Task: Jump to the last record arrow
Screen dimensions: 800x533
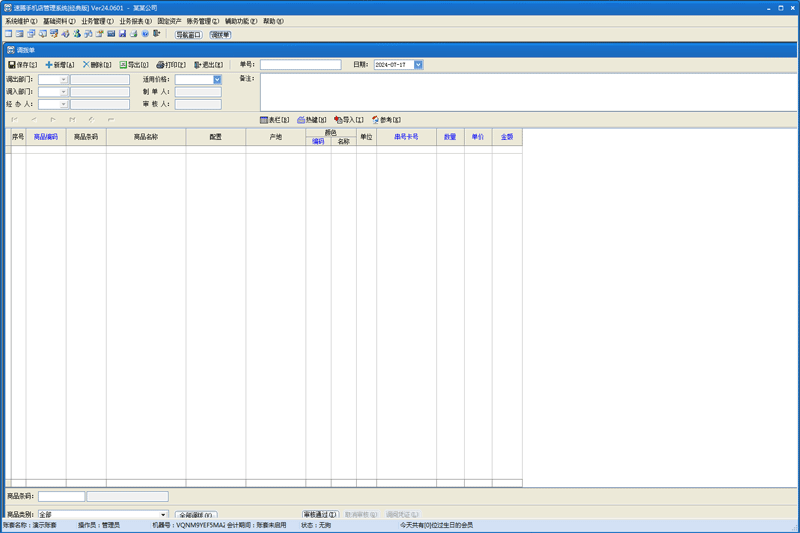Action: click(x=72, y=120)
